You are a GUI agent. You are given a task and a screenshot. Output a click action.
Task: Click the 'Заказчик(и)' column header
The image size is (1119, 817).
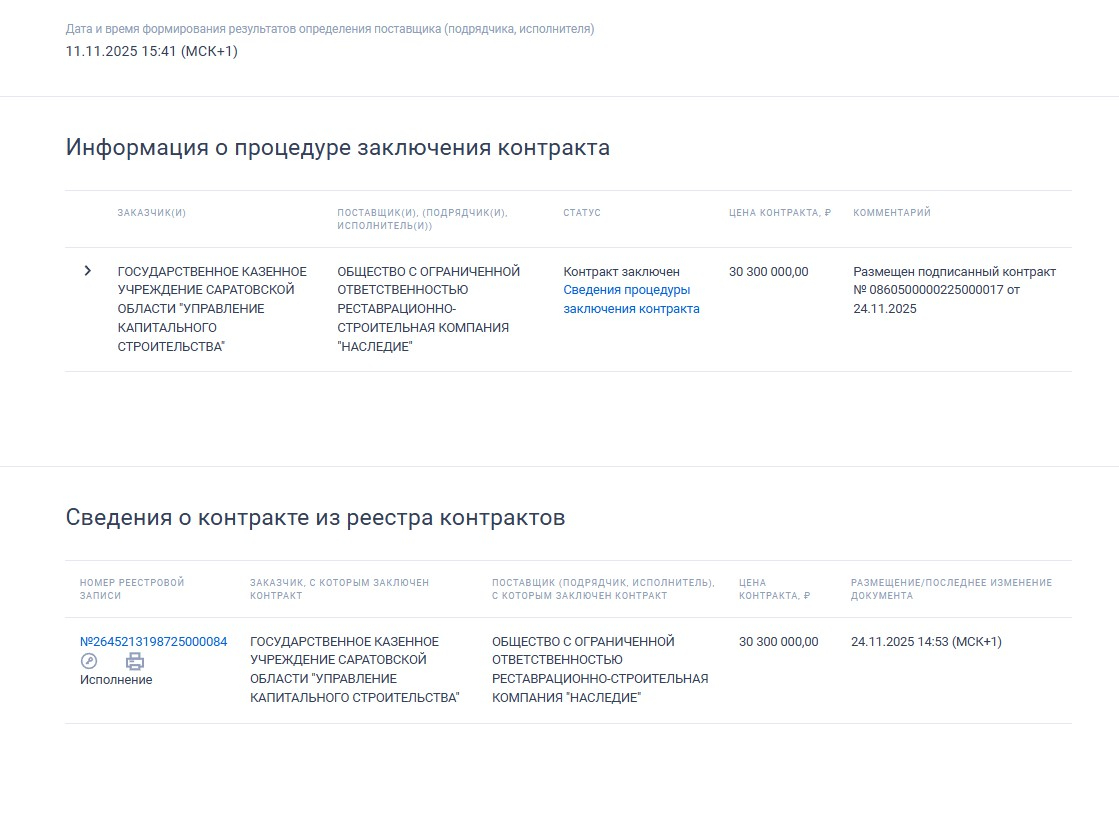click(x=151, y=213)
